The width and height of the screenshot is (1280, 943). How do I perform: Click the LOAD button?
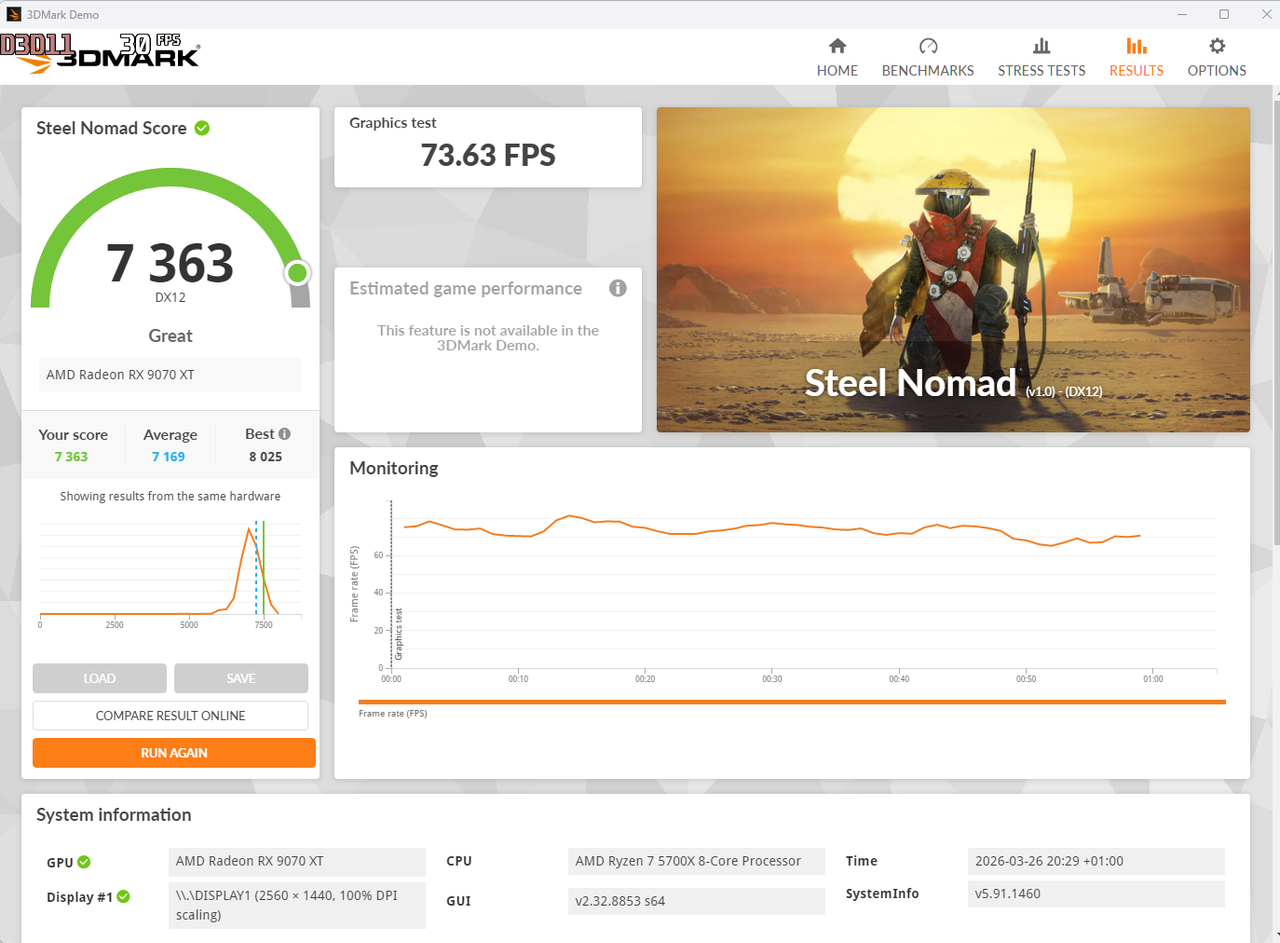coord(99,678)
